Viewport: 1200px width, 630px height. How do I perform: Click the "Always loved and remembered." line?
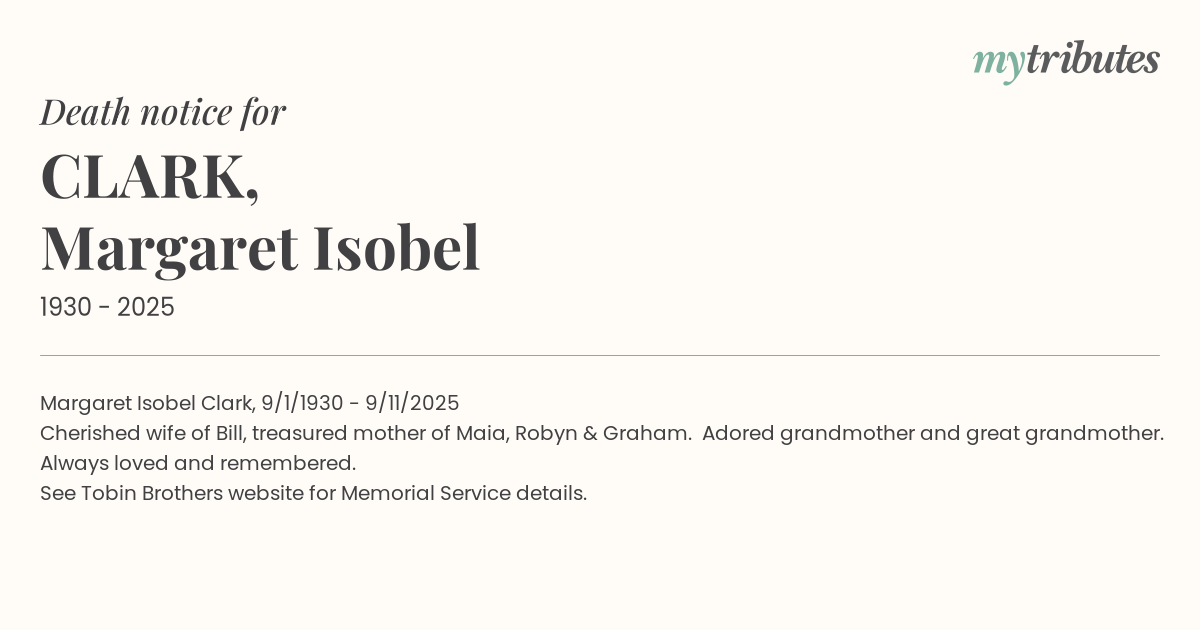point(198,463)
